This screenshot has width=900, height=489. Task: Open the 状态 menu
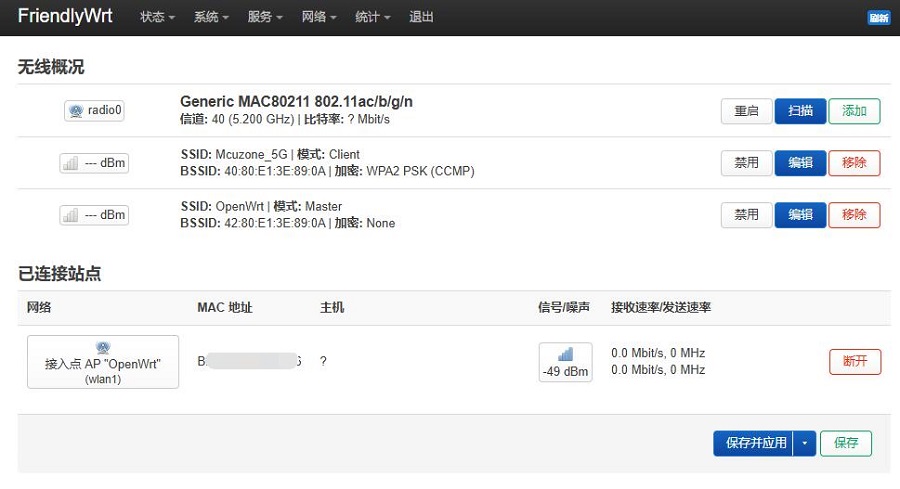point(157,17)
